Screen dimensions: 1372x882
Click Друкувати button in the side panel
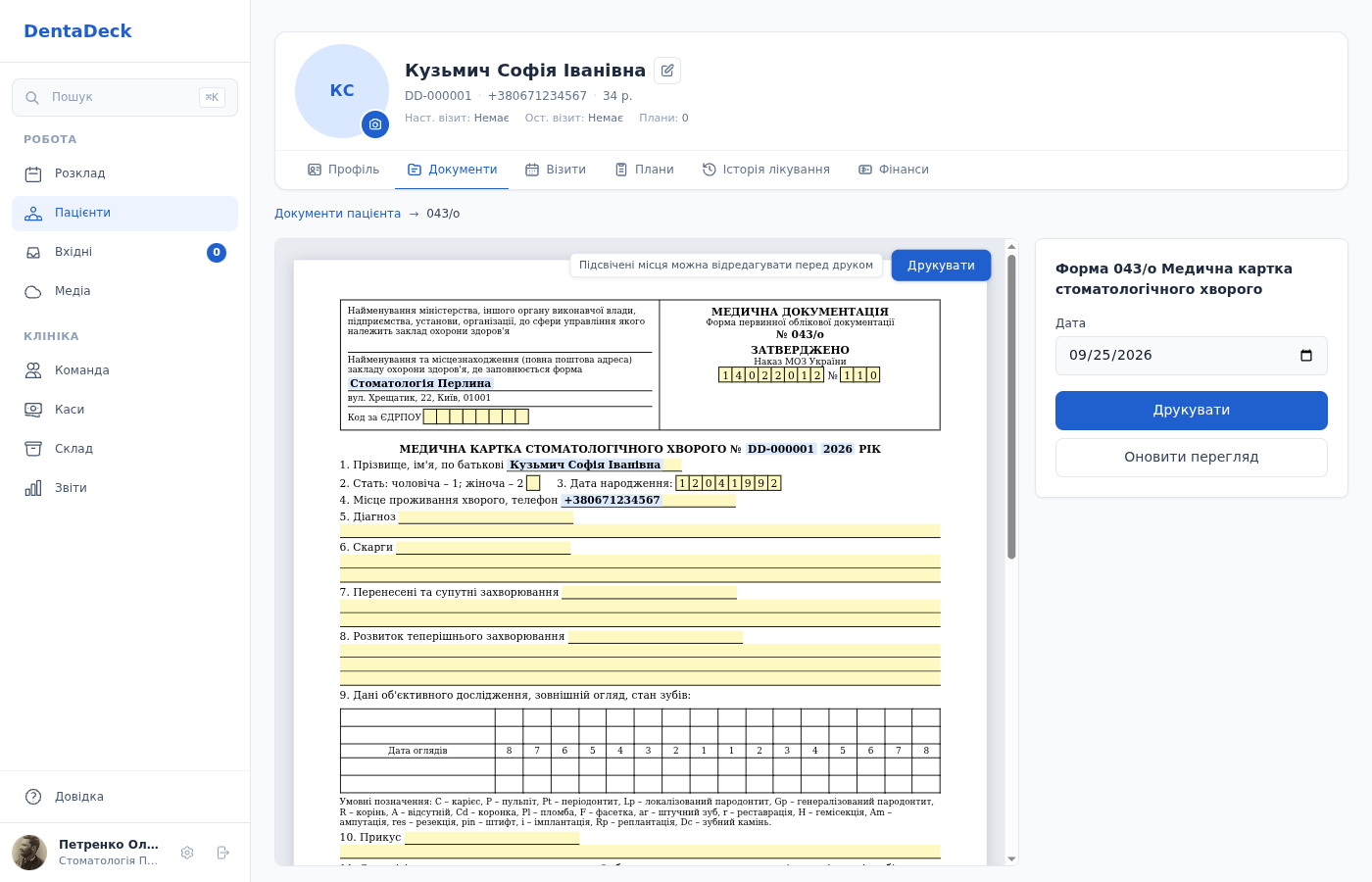click(1192, 411)
